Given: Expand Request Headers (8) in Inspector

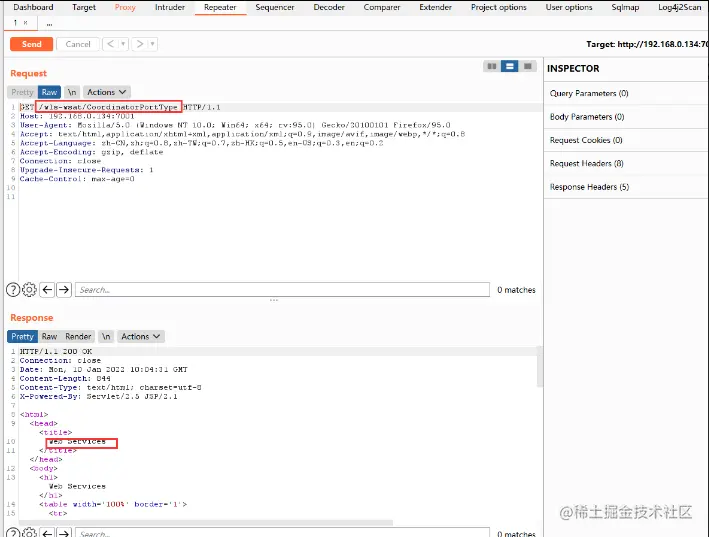Looking at the screenshot, I should (626, 164).
